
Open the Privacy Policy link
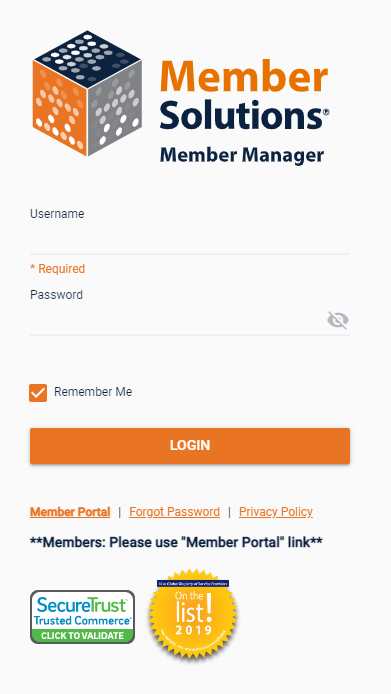(x=276, y=512)
